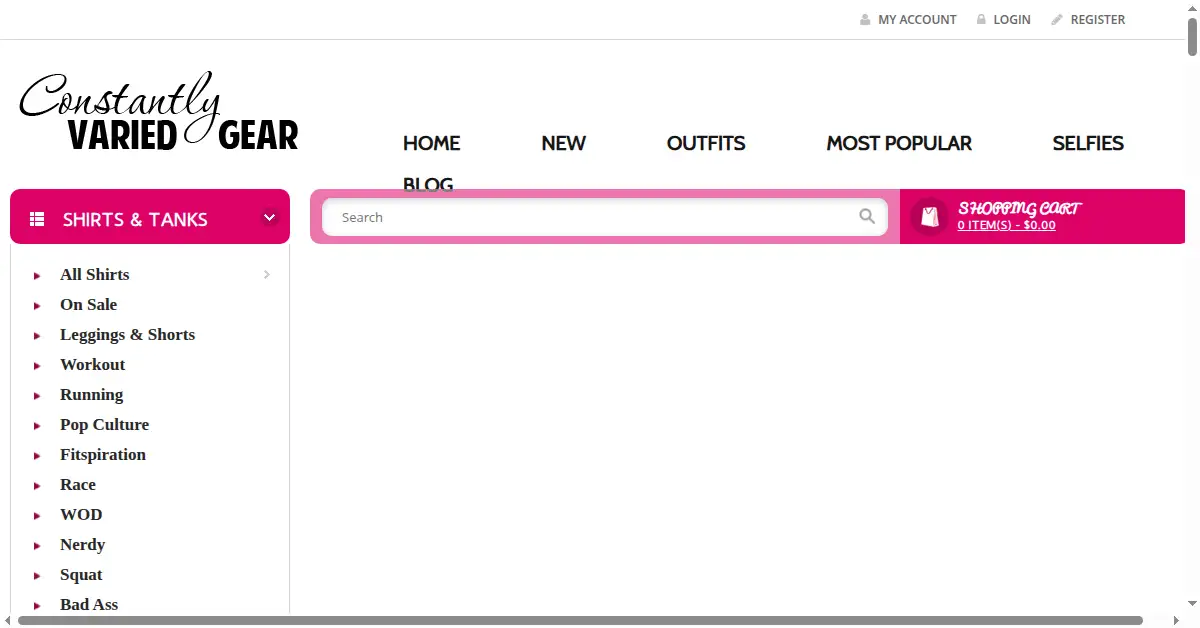1200x628 pixels.
Task: Select the Squat category
Action: coord(81,575)
